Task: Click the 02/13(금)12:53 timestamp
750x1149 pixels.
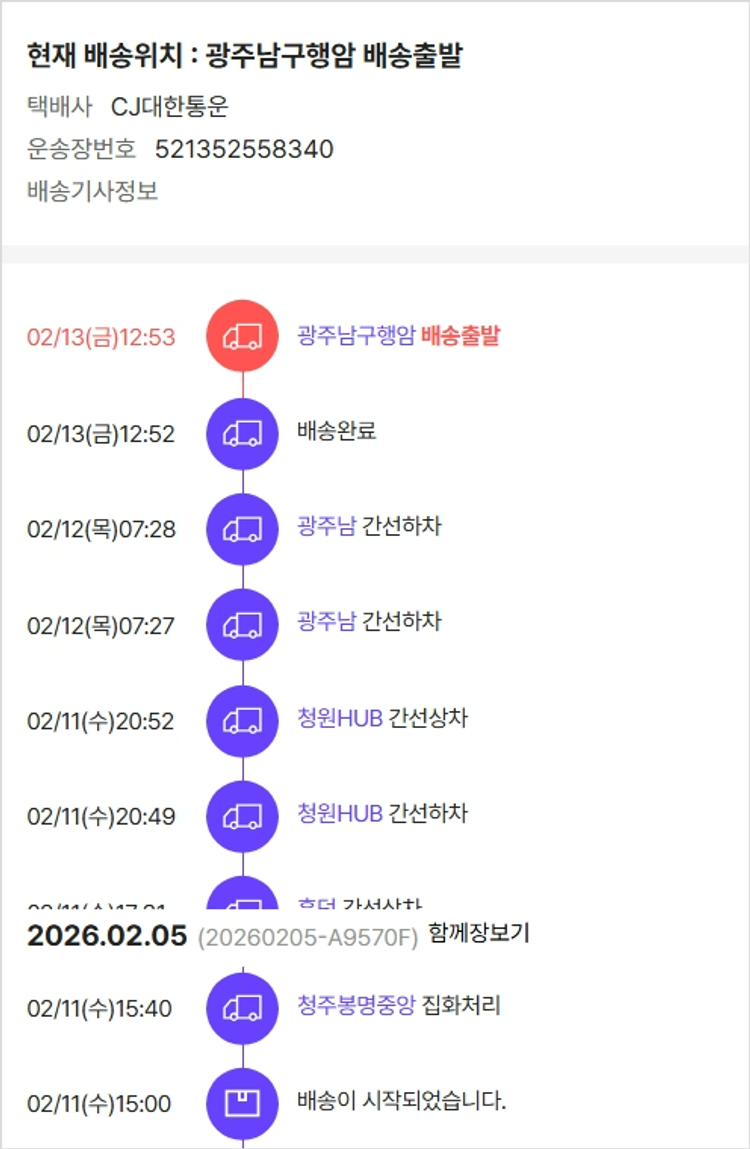Action: pos(101,338)
